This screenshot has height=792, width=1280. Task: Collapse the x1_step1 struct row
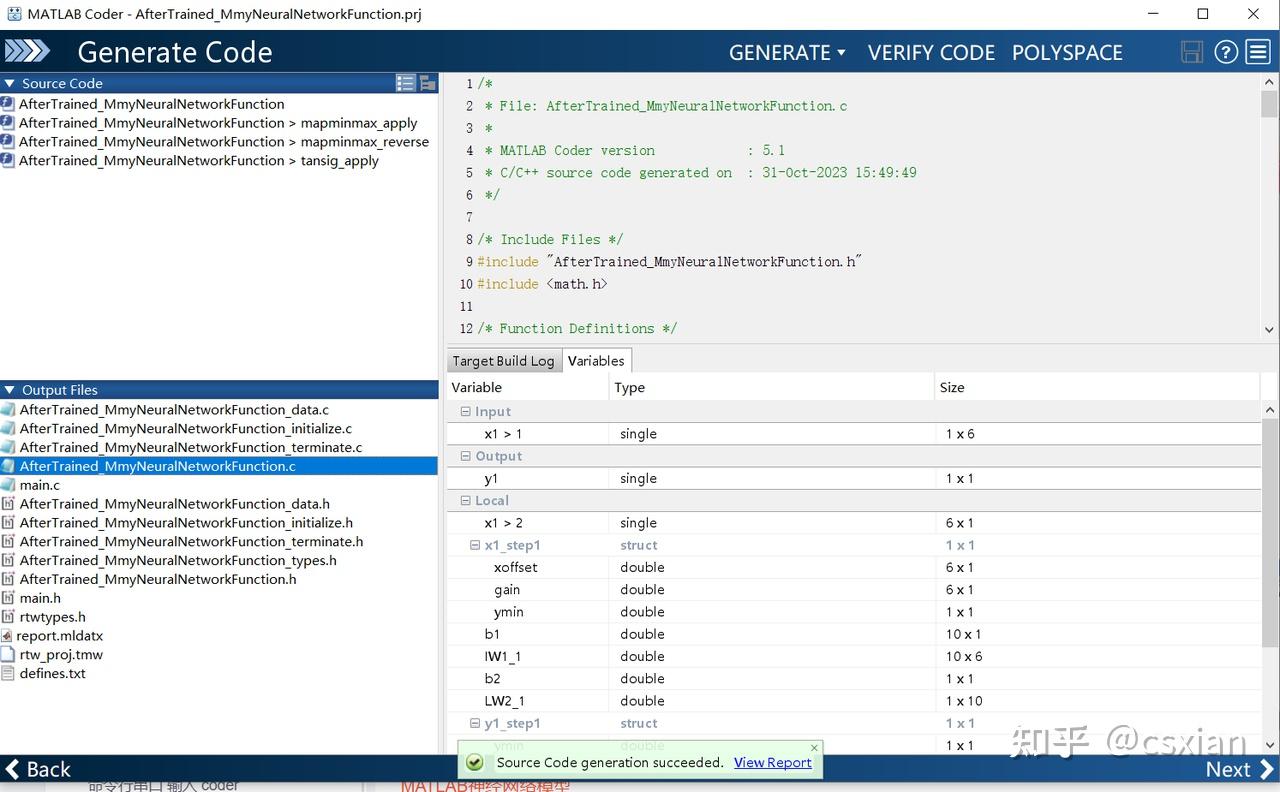coord(475,545)
